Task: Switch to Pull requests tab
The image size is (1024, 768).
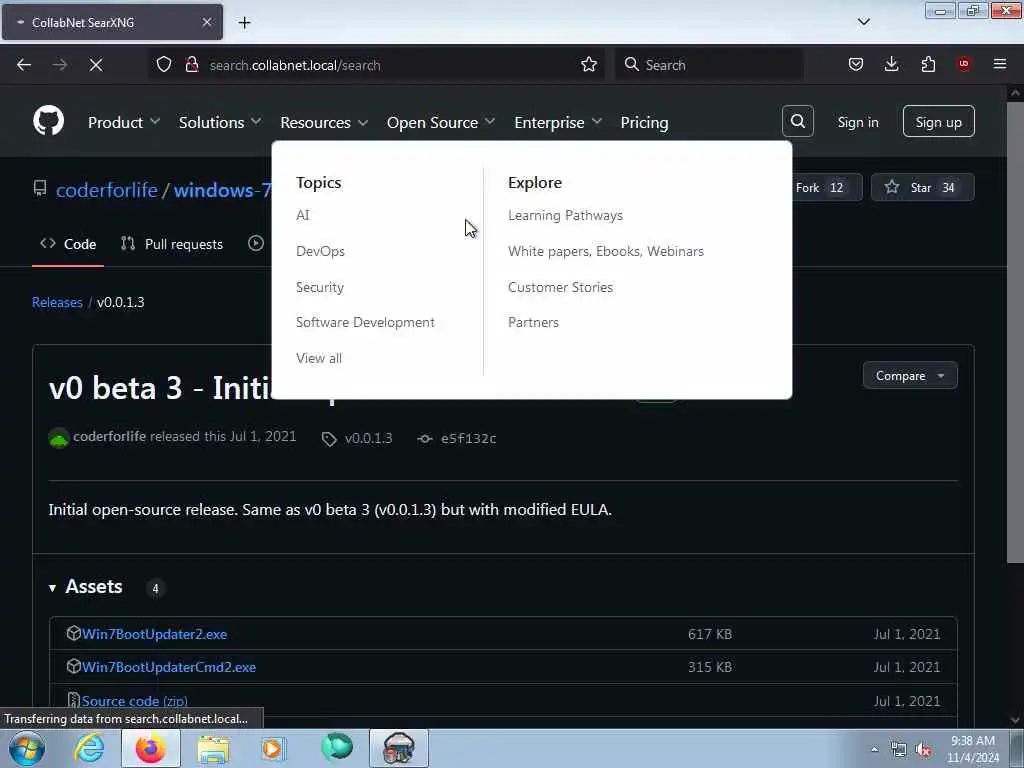Action: point(172,244)
